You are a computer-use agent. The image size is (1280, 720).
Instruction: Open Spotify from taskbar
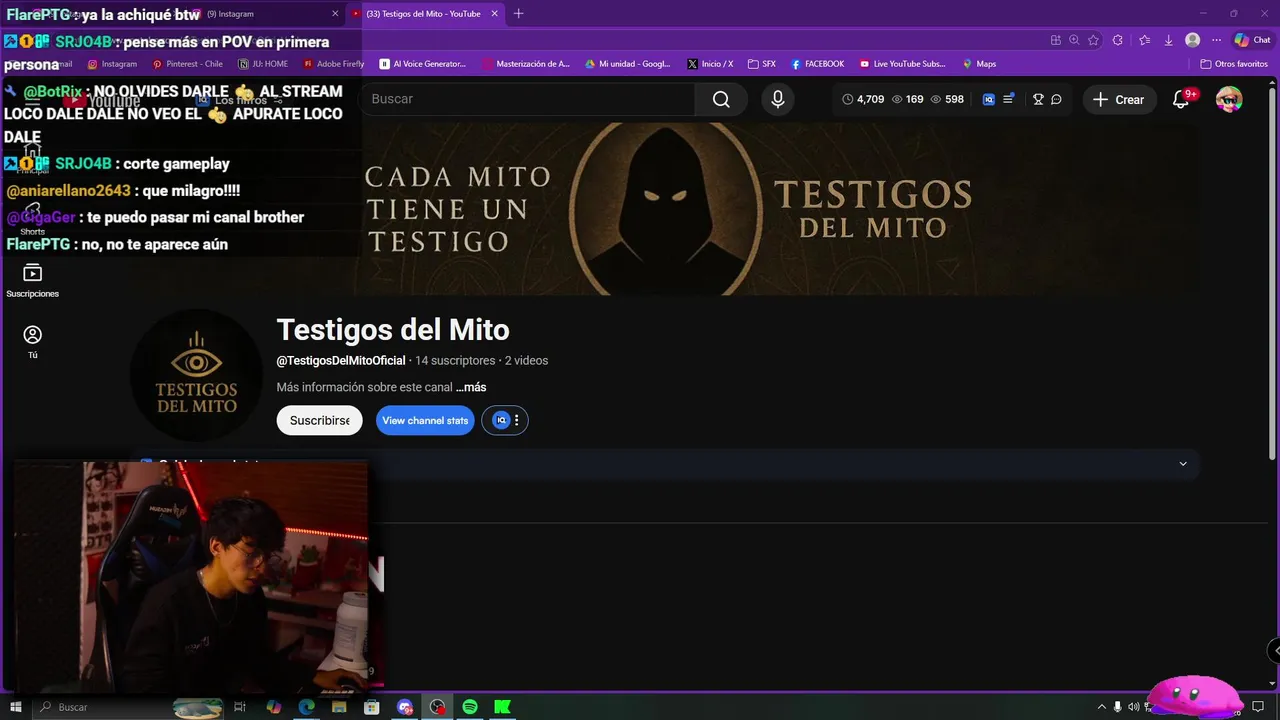(x=470, y=707)
